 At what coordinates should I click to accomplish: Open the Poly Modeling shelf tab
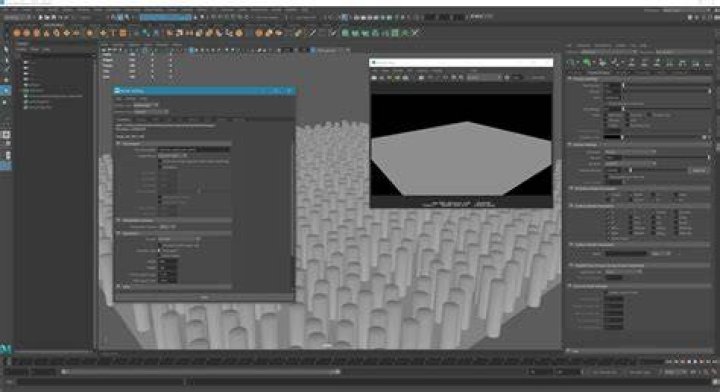tap(53, 25)
